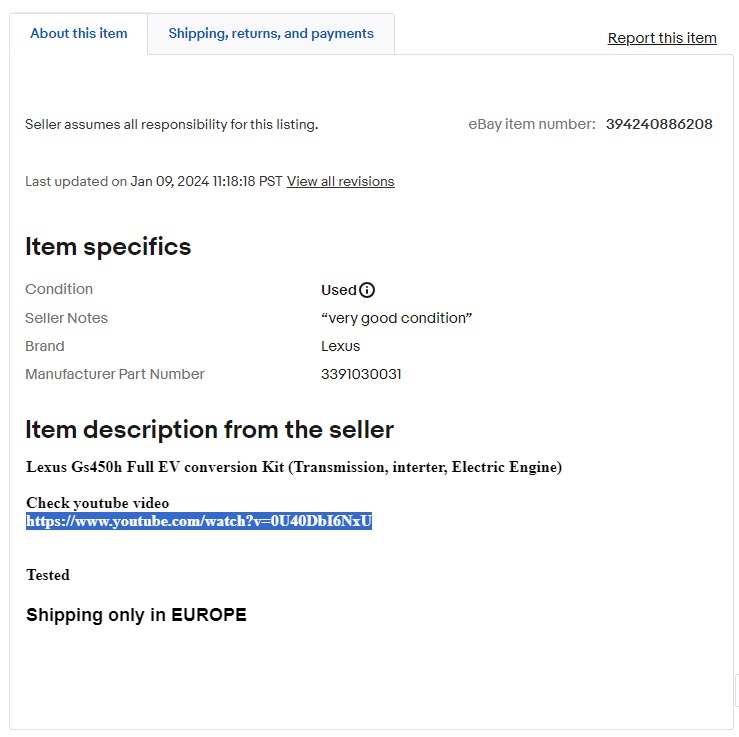
Task: Click the Lexus Gs450h conversion kit title line
Action: coord(294,467)
